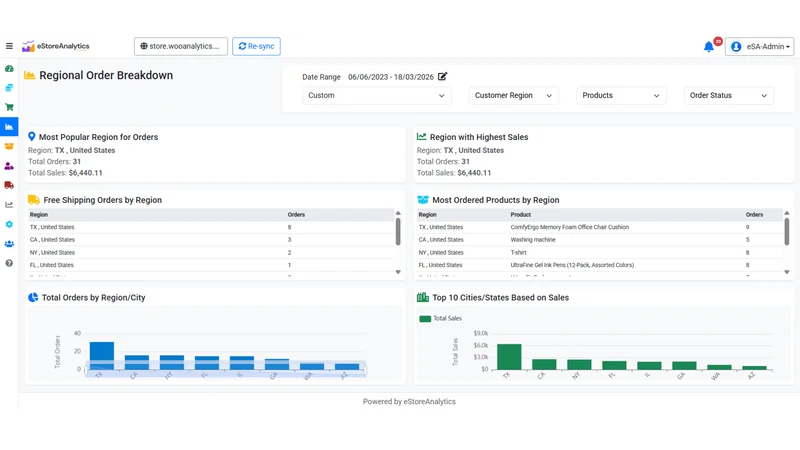Click the pie chart icon beside Total Orders
This screenshot has width=800, height=450.
coord(33,297)
